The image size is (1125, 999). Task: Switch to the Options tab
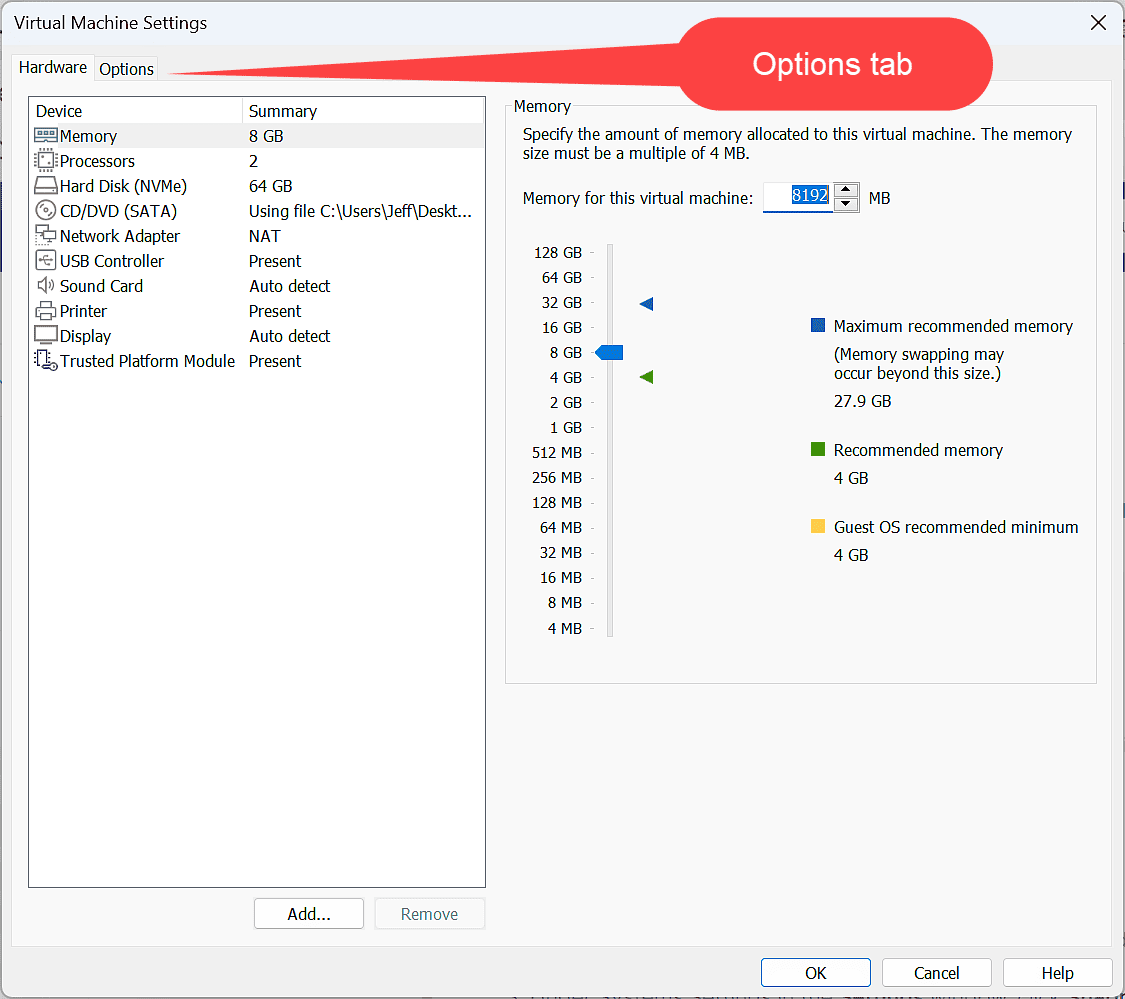126,68
